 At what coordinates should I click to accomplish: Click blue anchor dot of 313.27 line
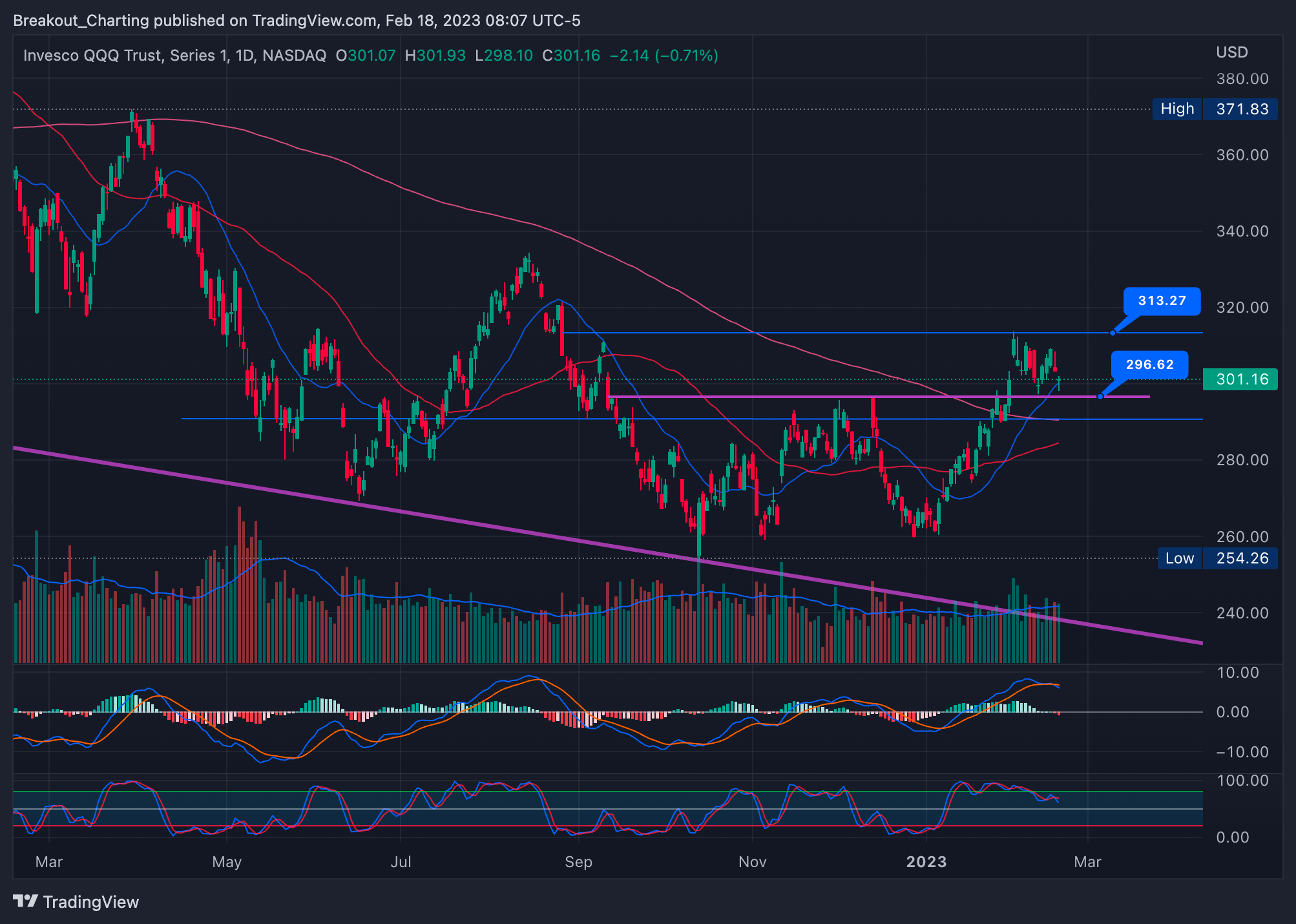(x=1113, y=333)
